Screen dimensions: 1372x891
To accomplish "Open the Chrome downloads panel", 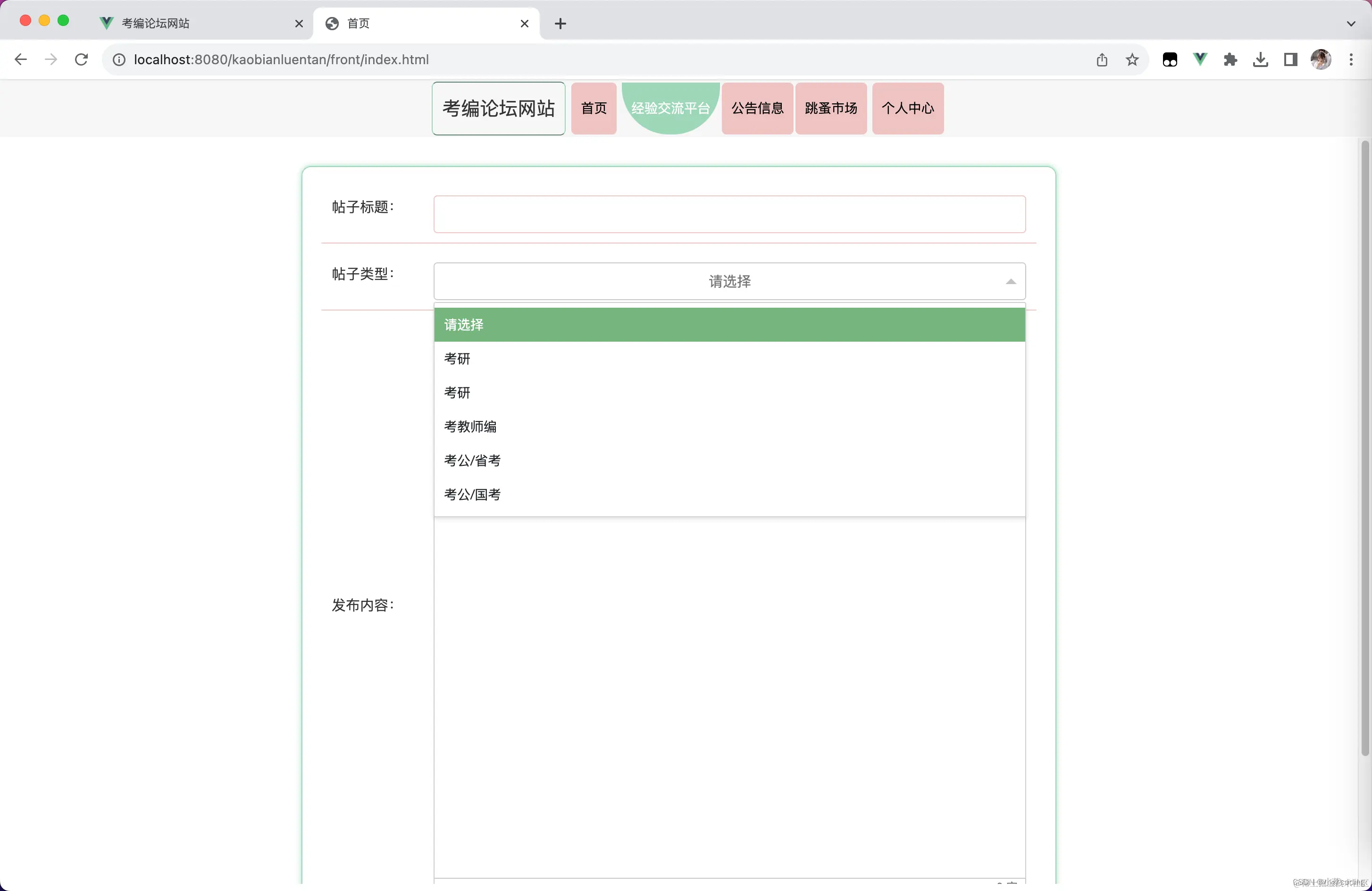I will point(1261,59).
